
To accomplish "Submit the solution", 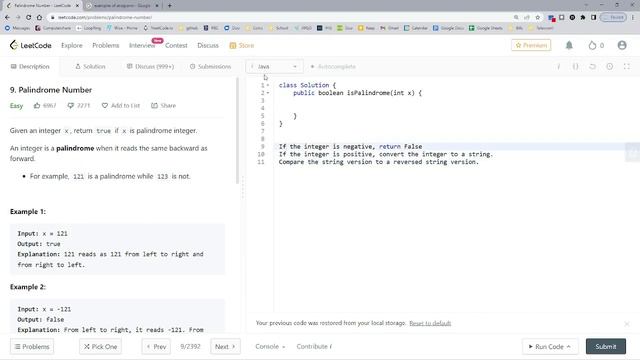I will pos(606,347).
